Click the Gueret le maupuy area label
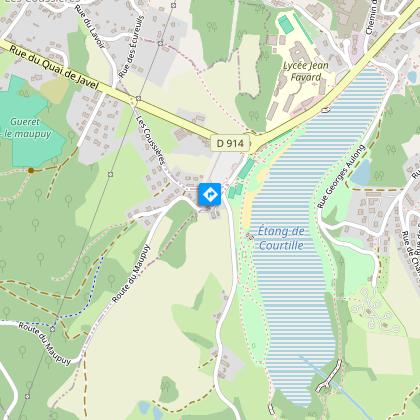 coord(27,128)
